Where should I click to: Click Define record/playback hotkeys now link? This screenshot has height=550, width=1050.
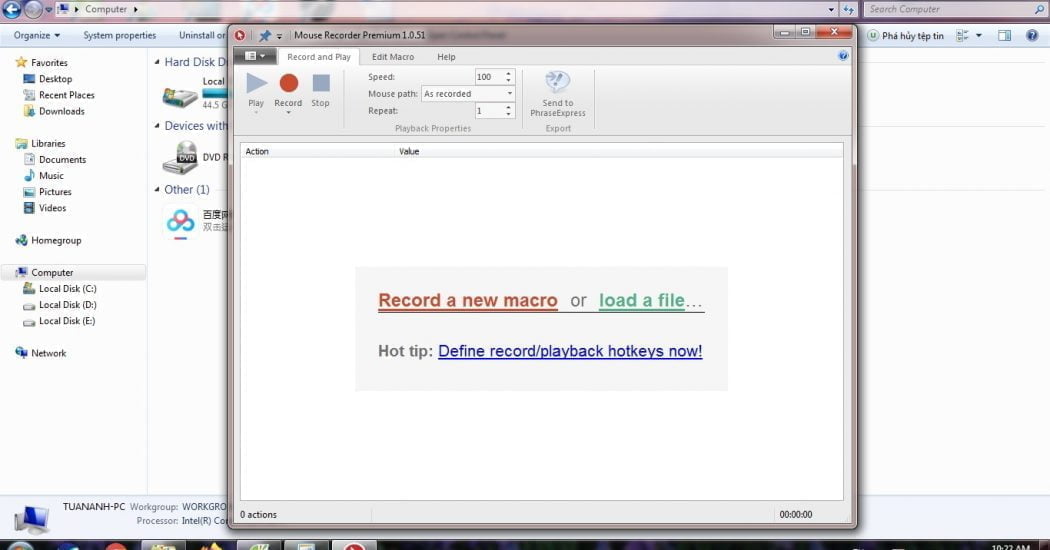pyautogui.click(x=570, y=351)
